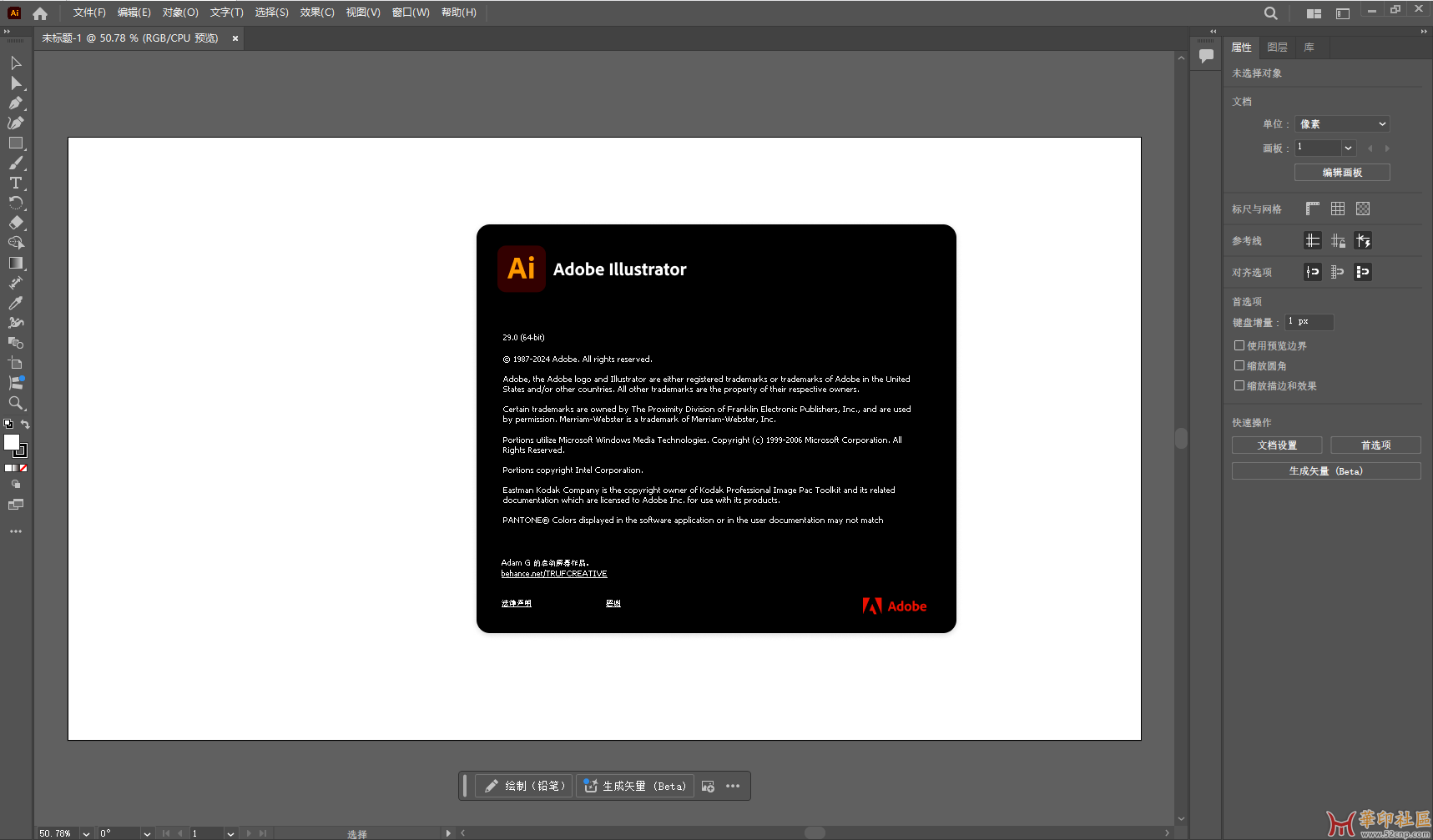Select the Type tool
1433x840 pixels.
16,184
